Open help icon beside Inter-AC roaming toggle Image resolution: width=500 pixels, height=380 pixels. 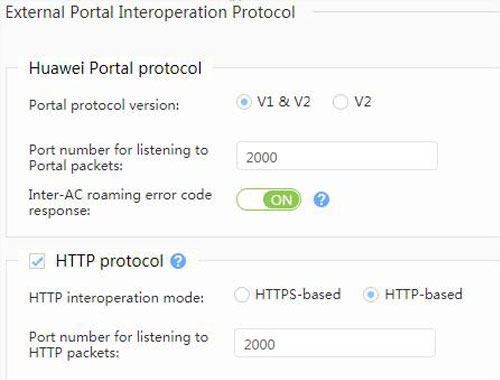click(321, 200)
